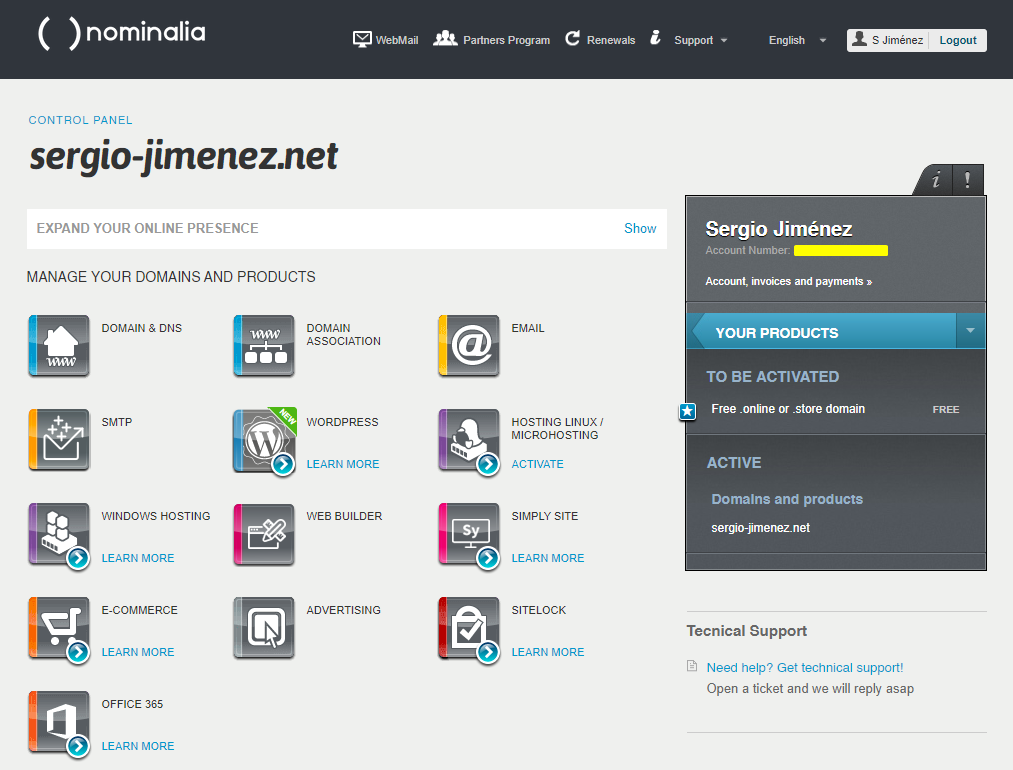The width and height of the screenshot is (1013, 770).
Task: Click the Partners Program people icon
Action: point(445,39)
